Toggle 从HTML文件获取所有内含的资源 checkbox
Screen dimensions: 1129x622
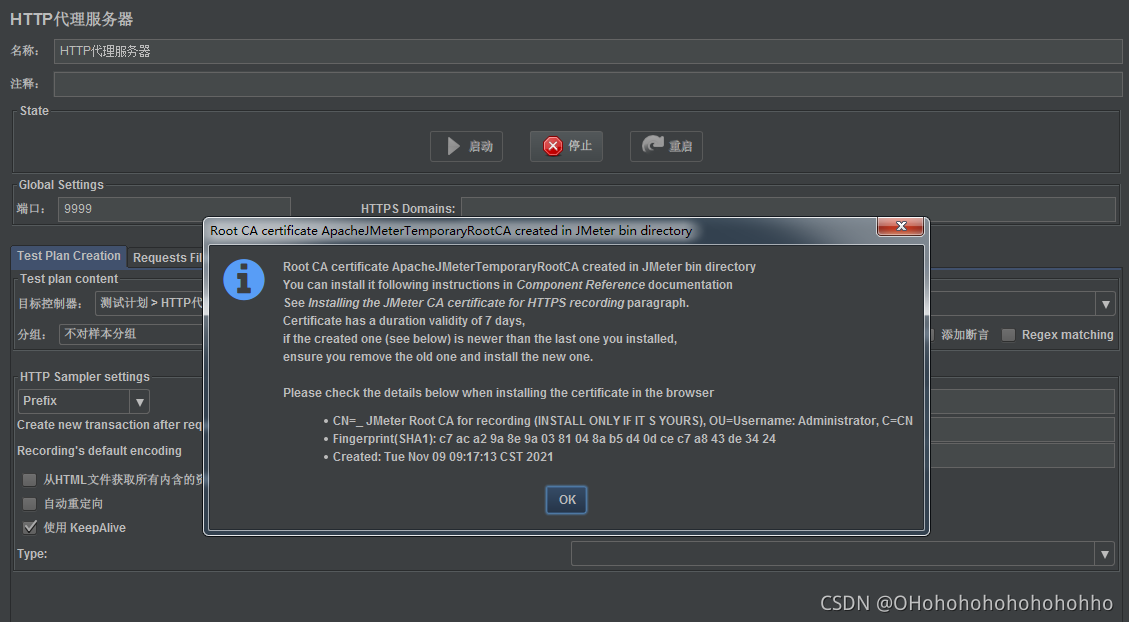pos(30,479)
